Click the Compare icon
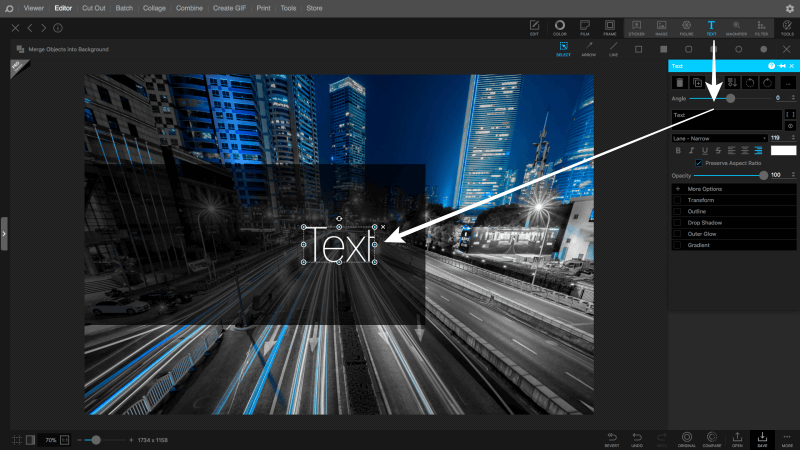800x450 pixels. 712,439
